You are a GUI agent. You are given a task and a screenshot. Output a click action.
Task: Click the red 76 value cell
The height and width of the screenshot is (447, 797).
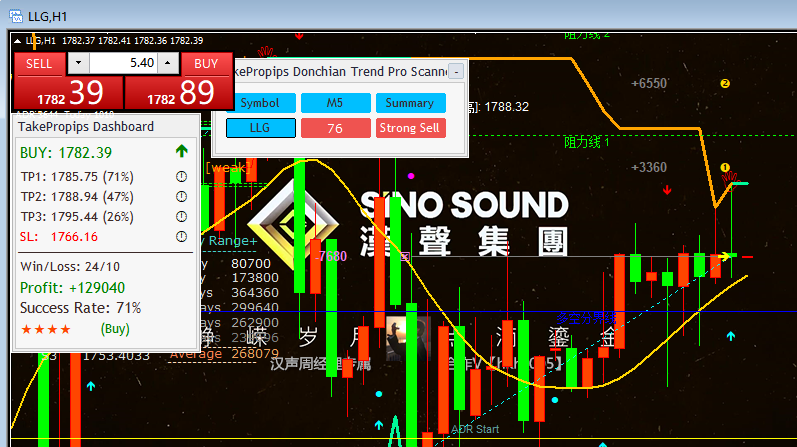pyautogui.click(x=335, y=128)
